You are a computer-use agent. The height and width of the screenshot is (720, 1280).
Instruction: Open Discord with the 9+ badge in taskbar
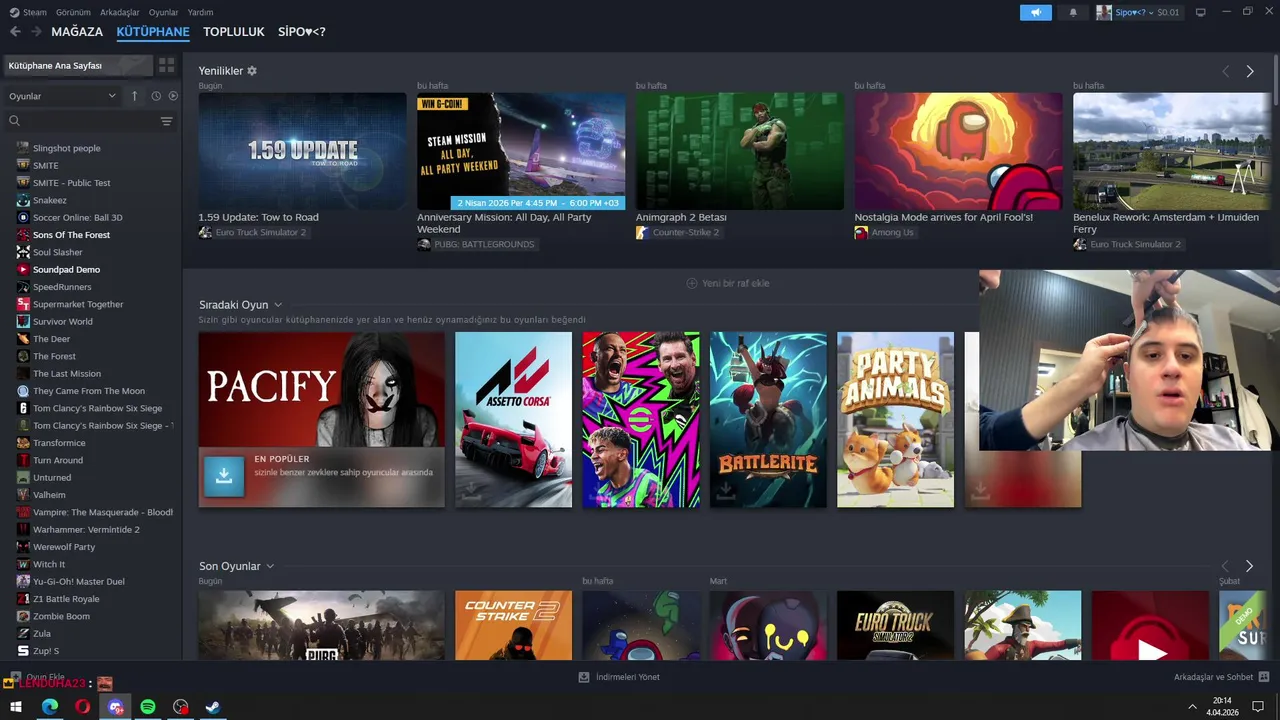(115, 707)
